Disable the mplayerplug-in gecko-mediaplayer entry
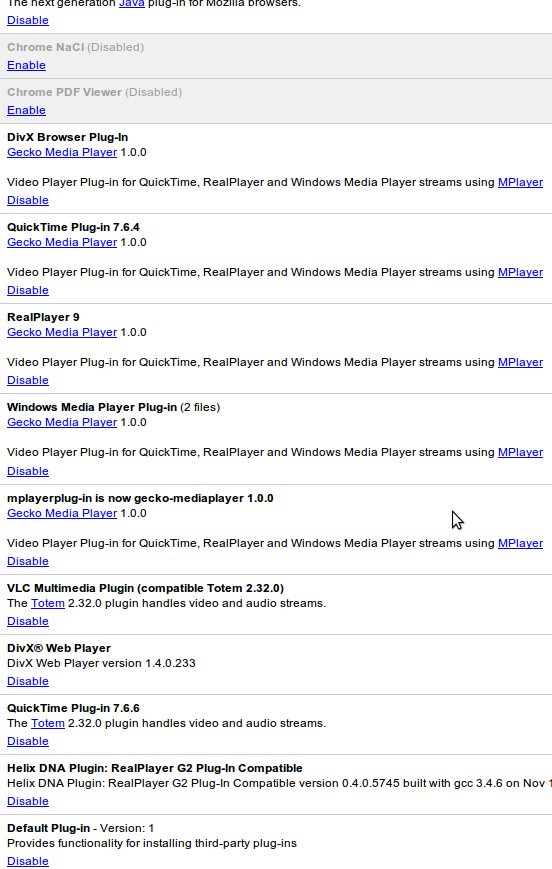The height and width of the screenshot is (869, 552). pyautogui.click(x=28, y=561)
